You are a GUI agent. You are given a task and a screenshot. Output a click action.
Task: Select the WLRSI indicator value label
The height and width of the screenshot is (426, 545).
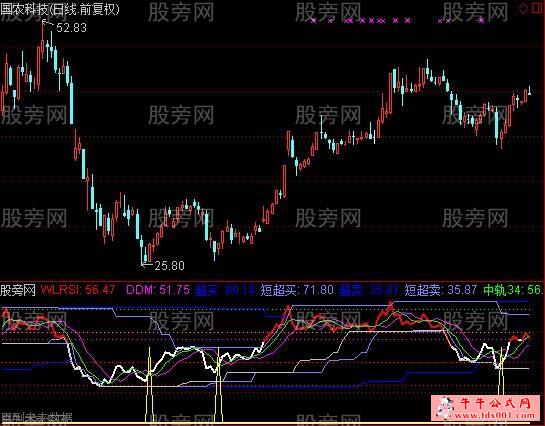(x=78, y=290)
